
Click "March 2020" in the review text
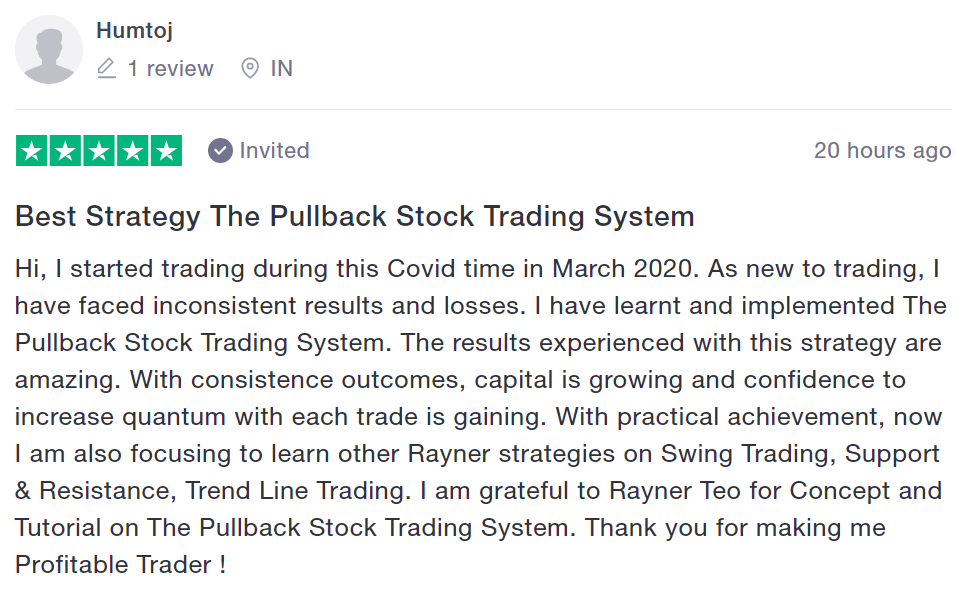tap(622, 268)
